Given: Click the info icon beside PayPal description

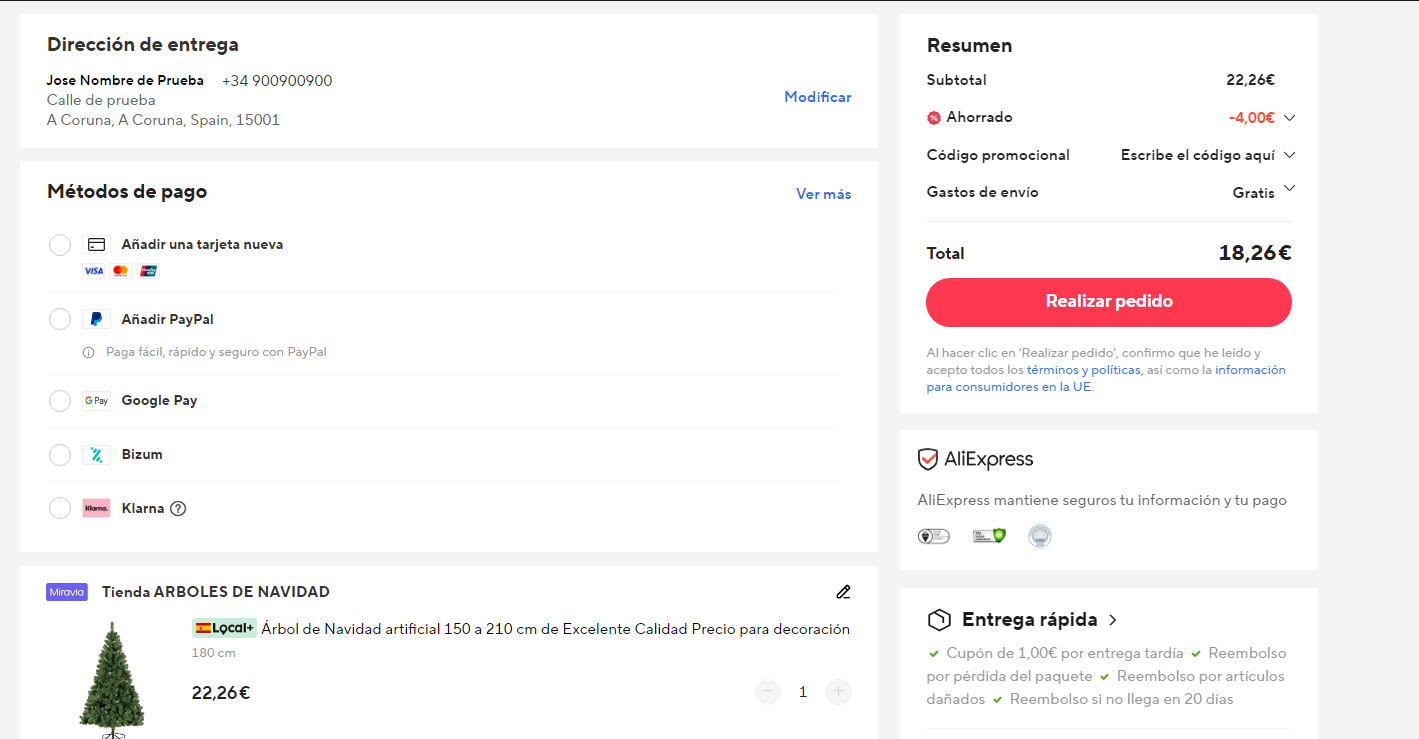Looking at the screenshot, I should click(x=89, y=352).
